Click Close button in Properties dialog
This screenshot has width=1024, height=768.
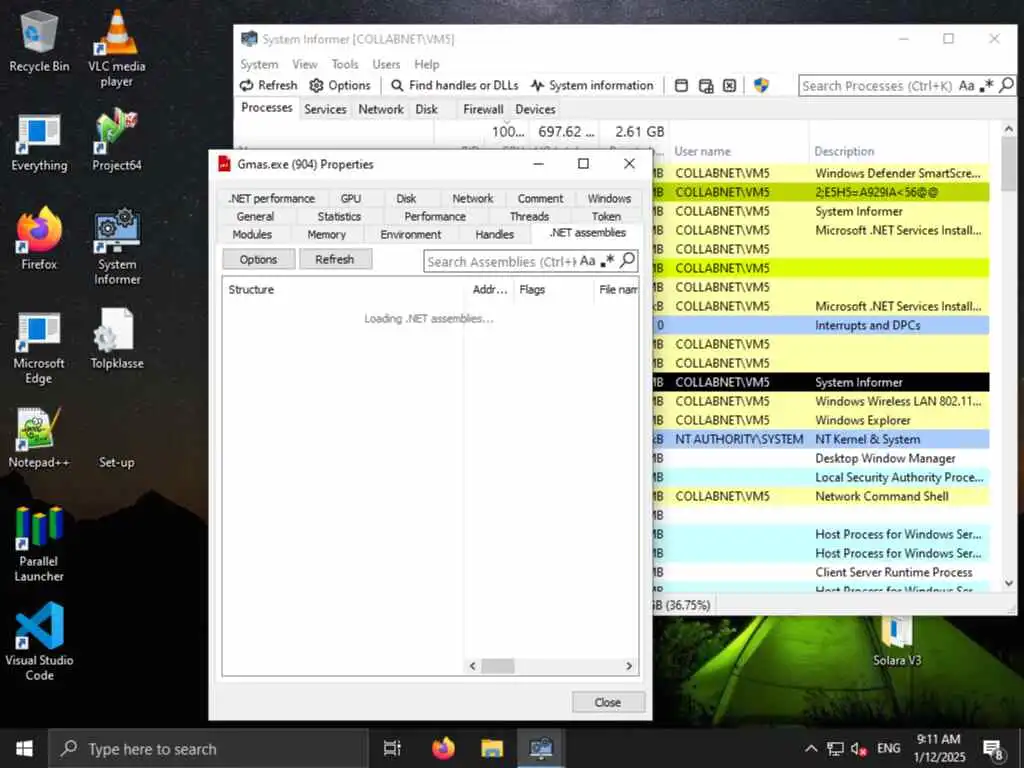coord(608,702)
